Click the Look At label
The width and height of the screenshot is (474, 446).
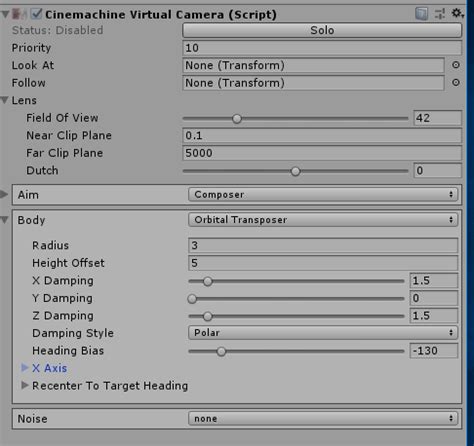click(33, 65)
